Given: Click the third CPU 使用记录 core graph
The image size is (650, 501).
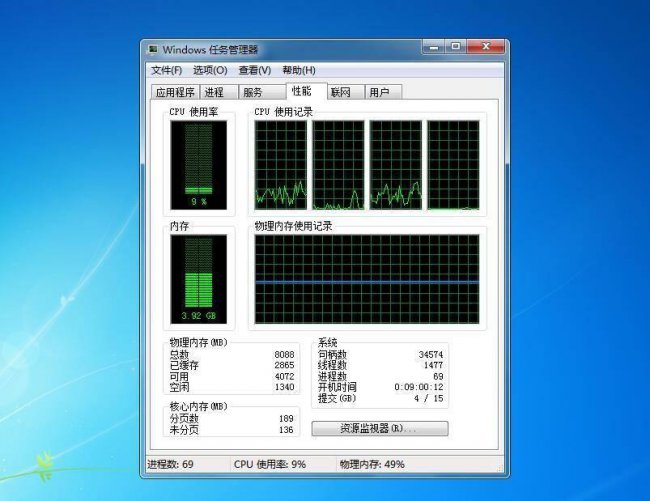Looking at the screenshot, I should click(x=396, y=165).
